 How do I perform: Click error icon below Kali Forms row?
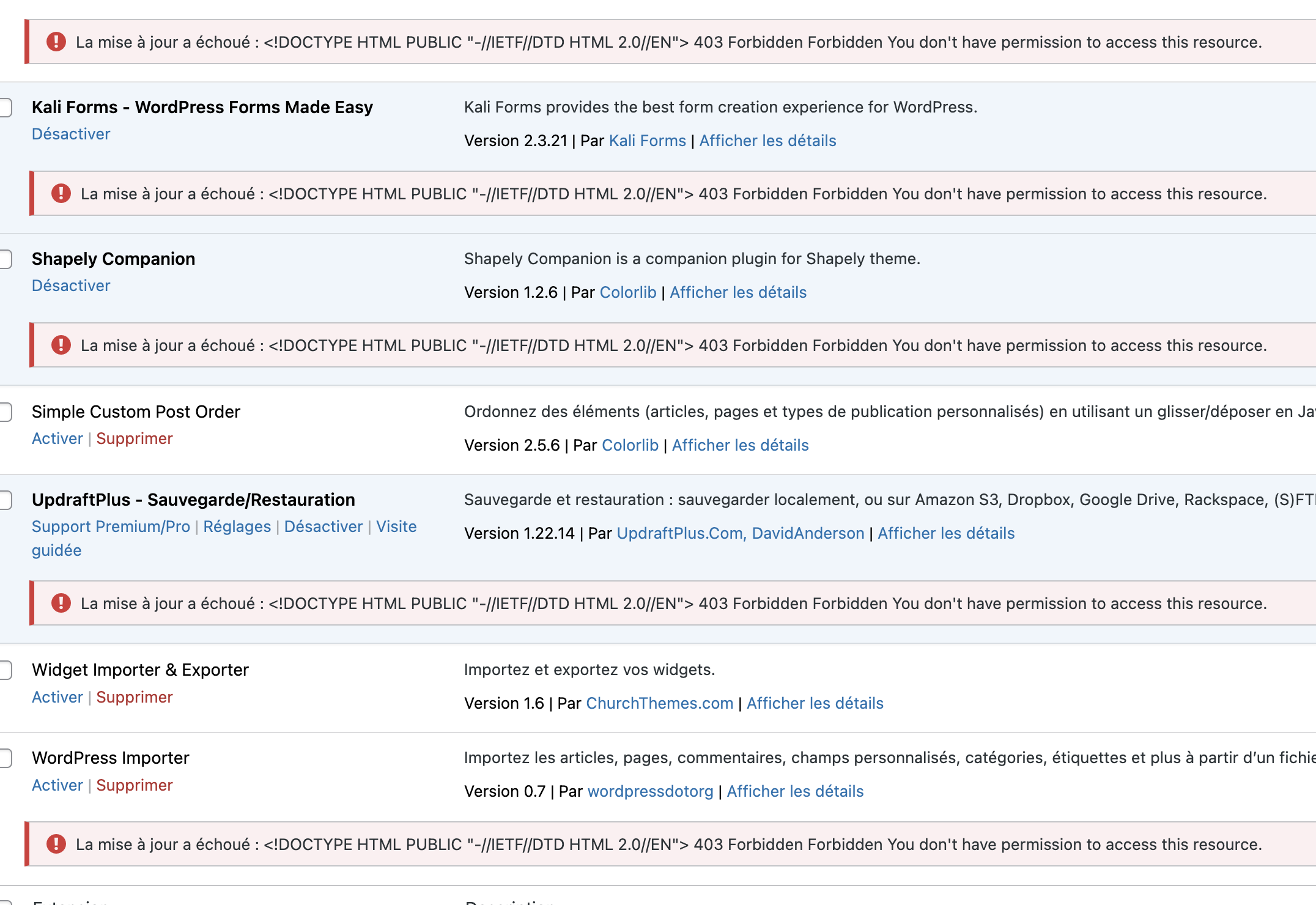pos(61,194)
